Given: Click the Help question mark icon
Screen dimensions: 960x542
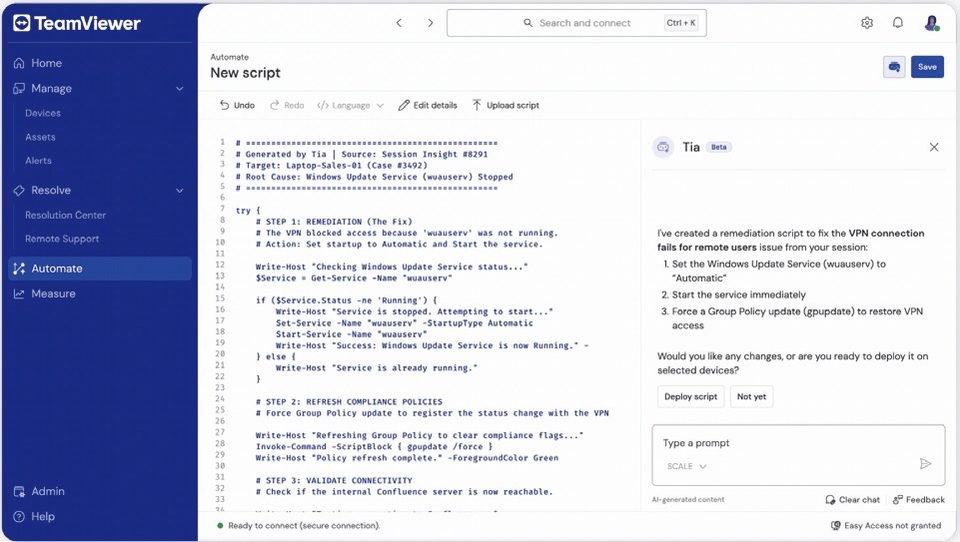Looking at the screenshot, I should pos(19,517).
